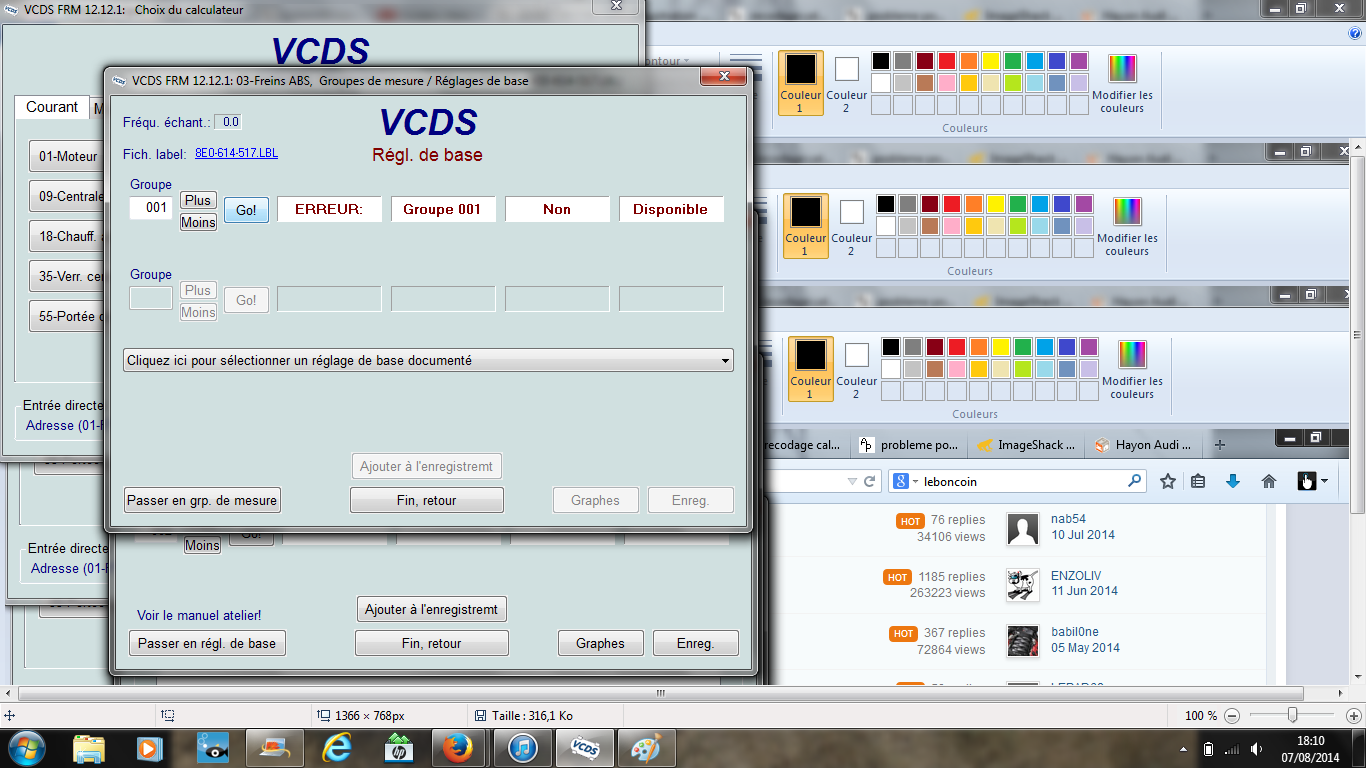Screen dimensions: 1366x768
Task: Expand the dropdown arrow beside the hand icon
Action: pos(1324,481)
